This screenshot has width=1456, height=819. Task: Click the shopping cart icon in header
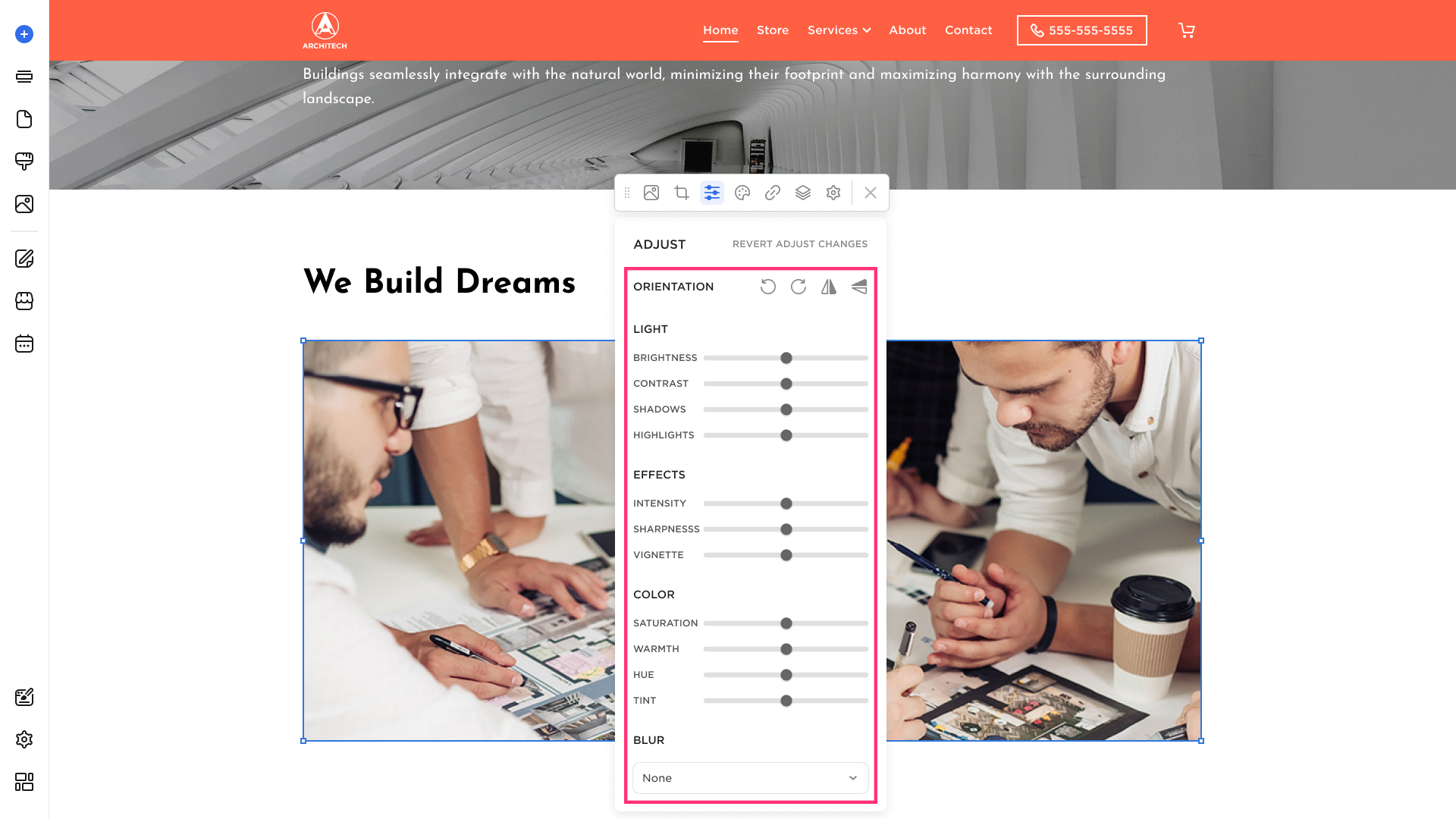coord(1187,30)
